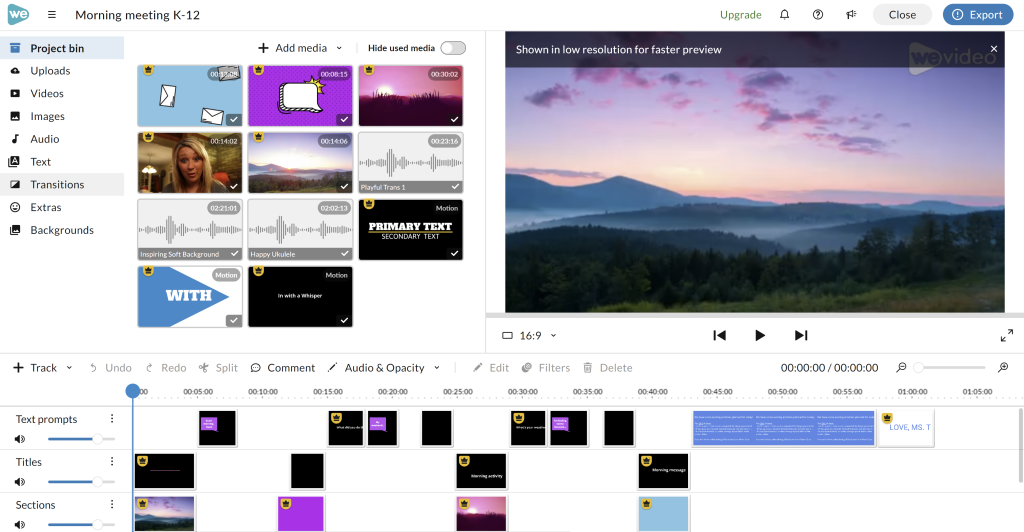Viewport: 1024px width, 532px height.
Task: Open the help question mark icon
Action: [818, 15]
